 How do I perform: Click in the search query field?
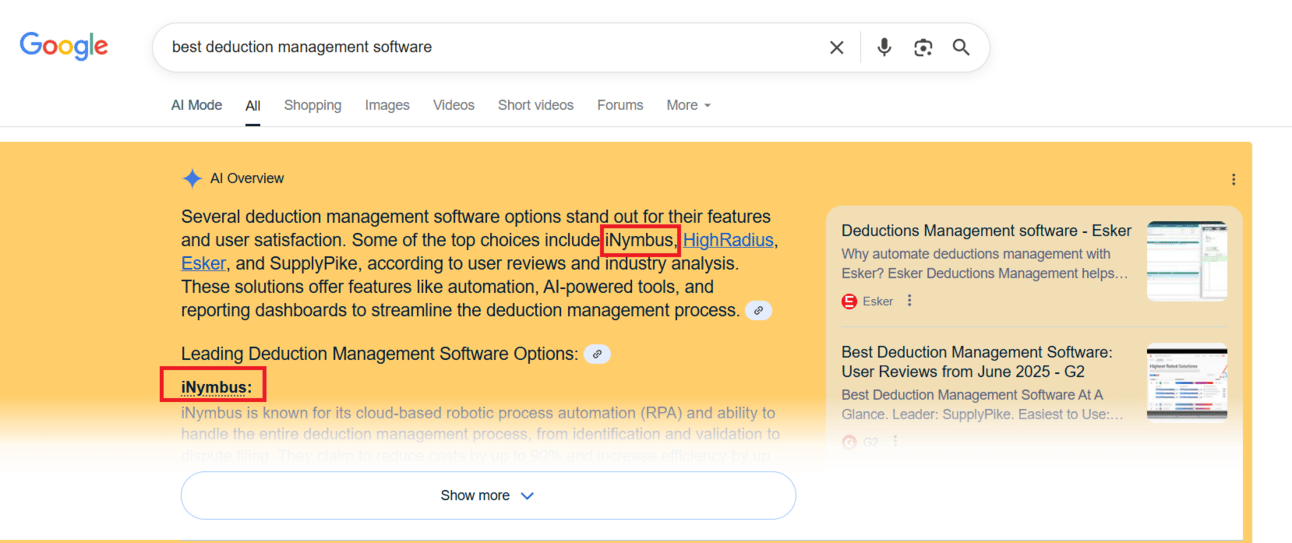(x=490, y=47)
